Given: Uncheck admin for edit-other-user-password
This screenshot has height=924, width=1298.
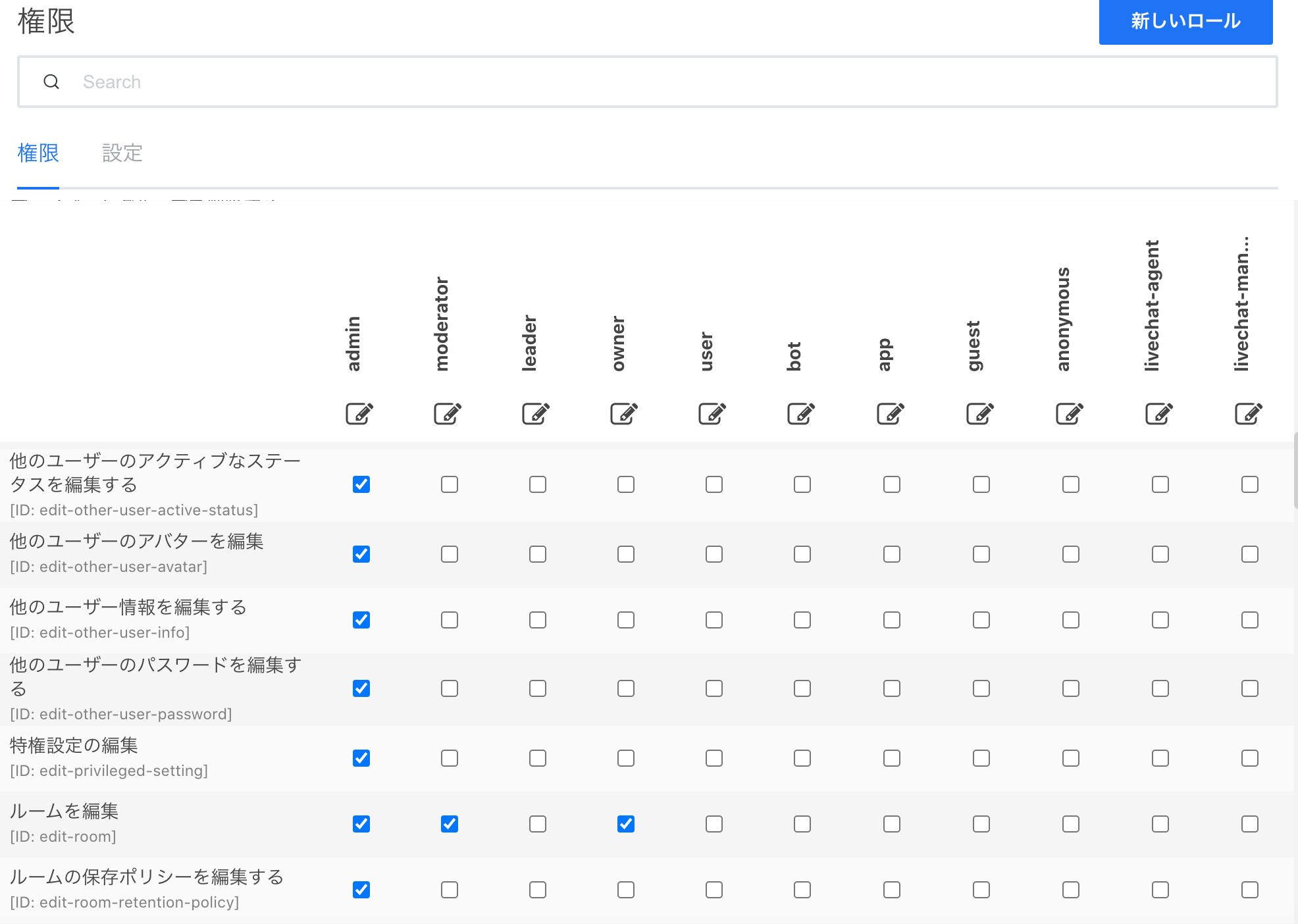Looking at the screenshot, I should coord(361,688).
